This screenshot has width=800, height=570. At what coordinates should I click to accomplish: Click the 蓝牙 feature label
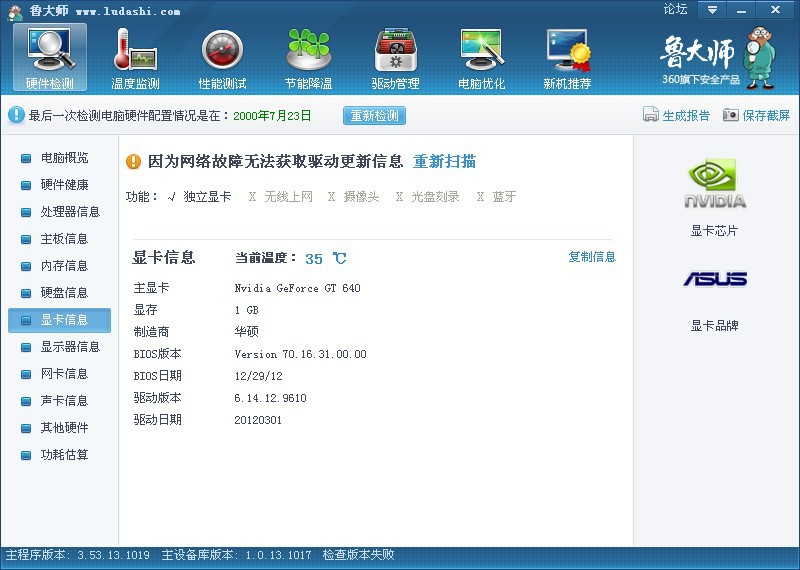[x=504, y=196]
